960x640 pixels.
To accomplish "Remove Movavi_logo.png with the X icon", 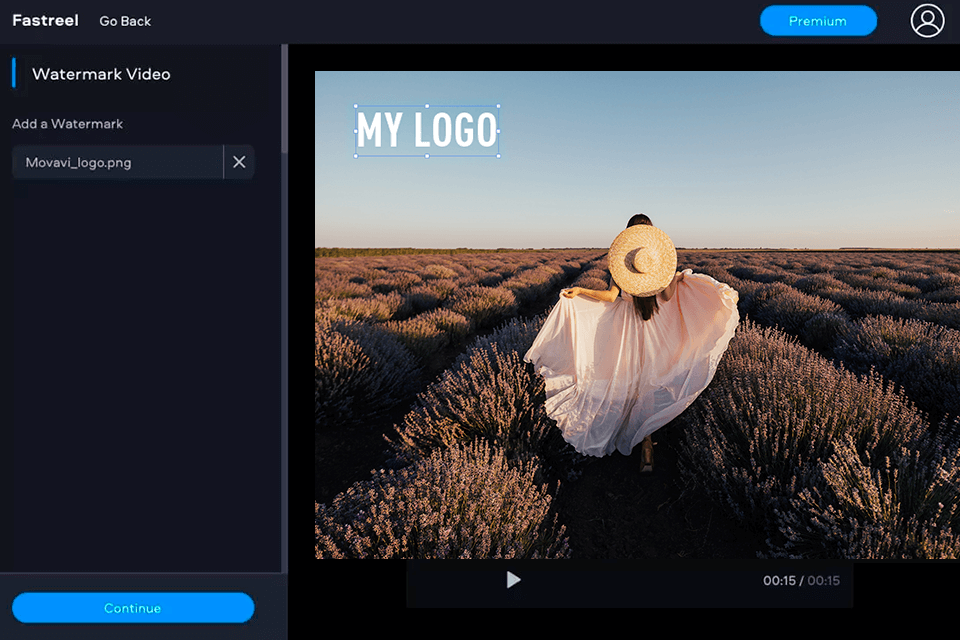I will click(x=239, y=161).
